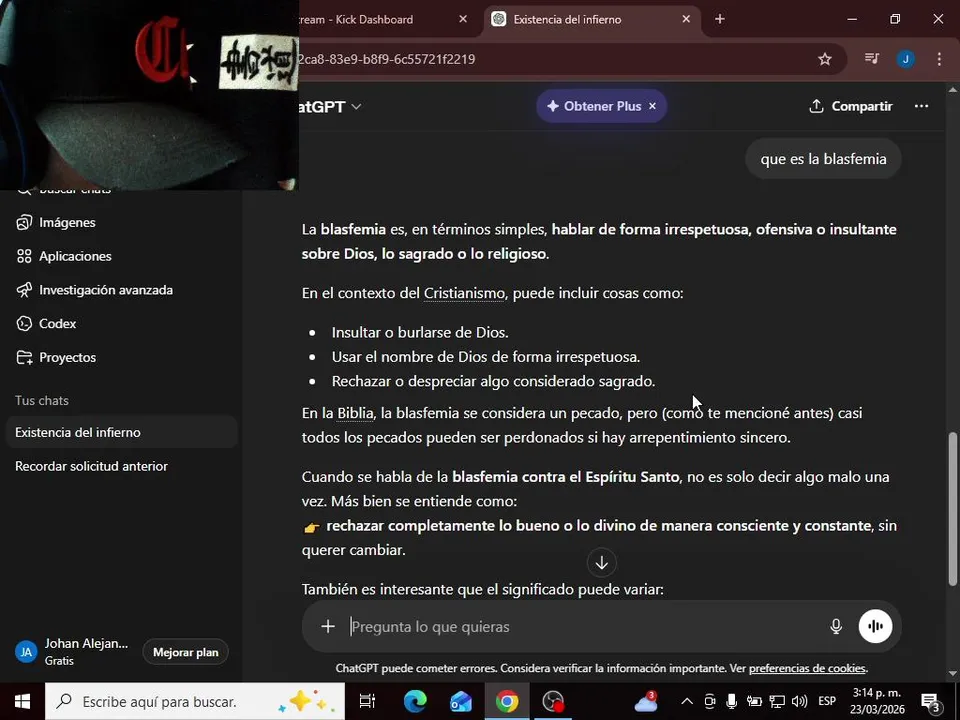Viewport: 960px width, 720px height.
Task: Click the plus attach button in the composer
Action: (328, 626)
